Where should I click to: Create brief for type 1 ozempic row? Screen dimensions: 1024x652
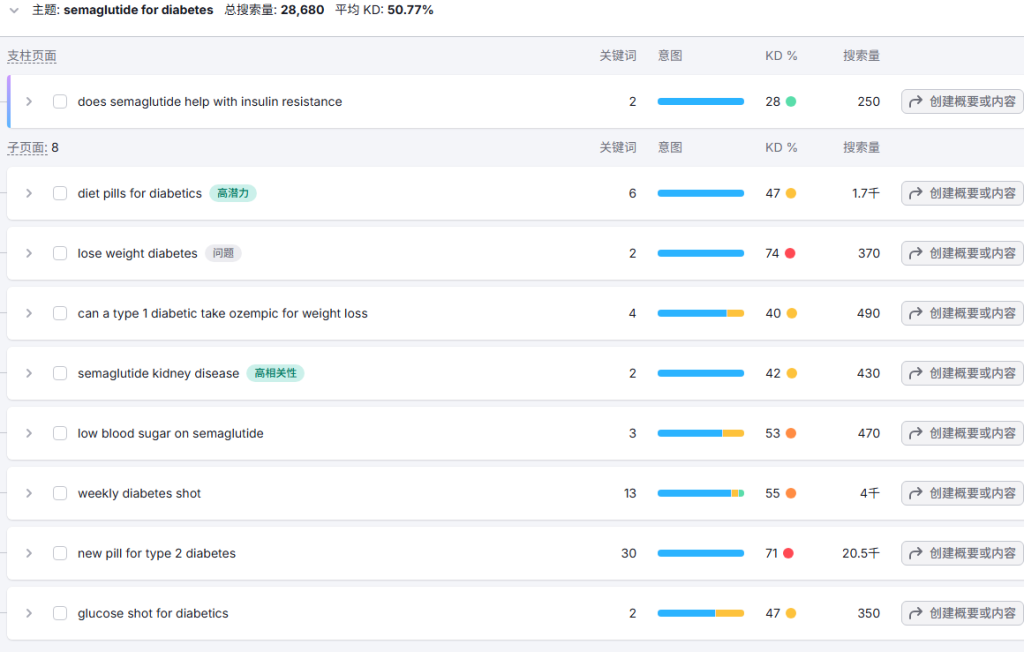point(962,314)
